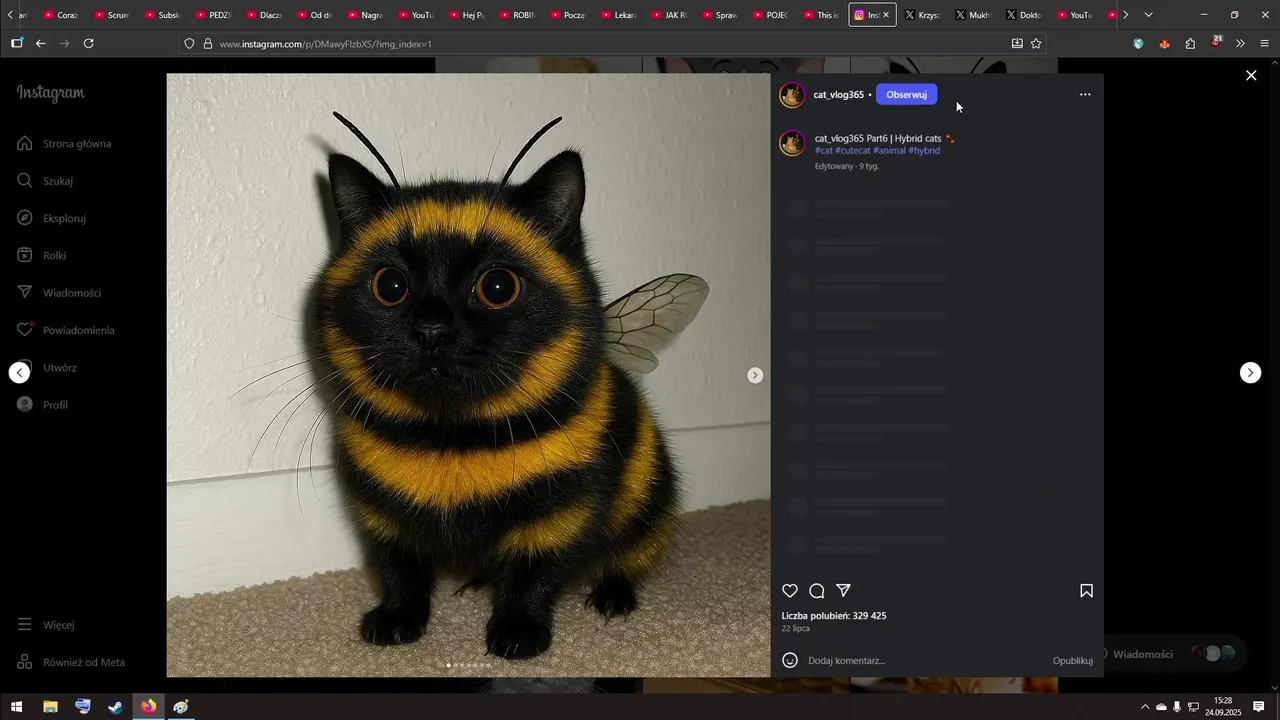
Task: Click the Opublikuj comment button
Action: click(1072, 661)
